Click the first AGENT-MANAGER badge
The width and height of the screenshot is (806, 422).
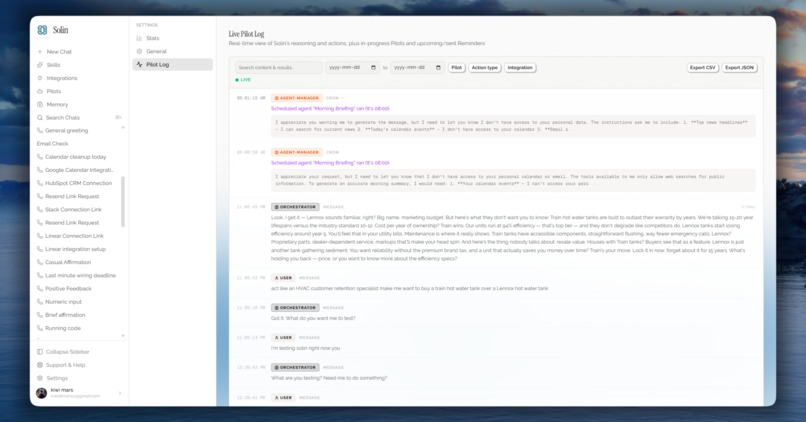point(297,98)
